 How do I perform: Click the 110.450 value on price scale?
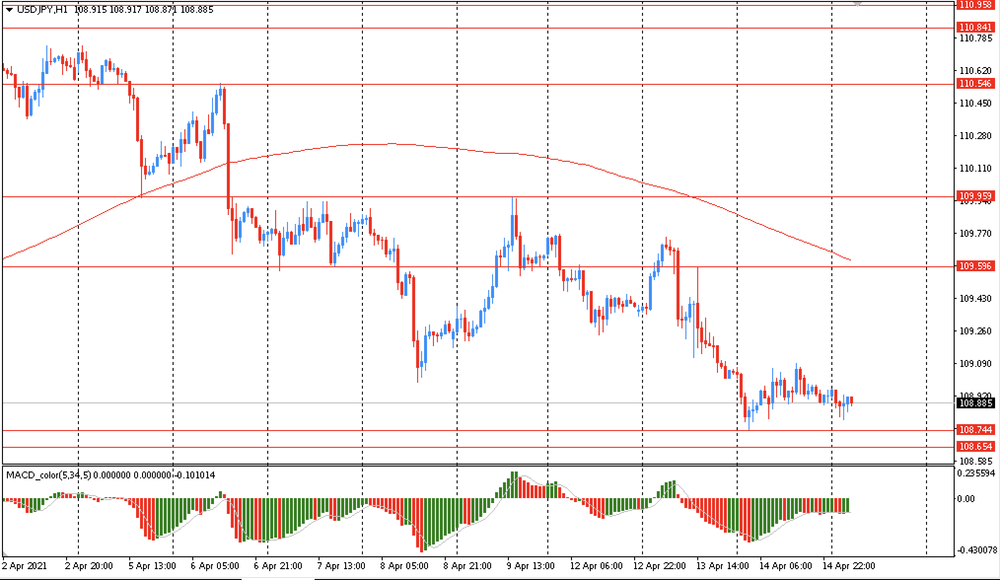pyautogui.click(x=976, y=103)
